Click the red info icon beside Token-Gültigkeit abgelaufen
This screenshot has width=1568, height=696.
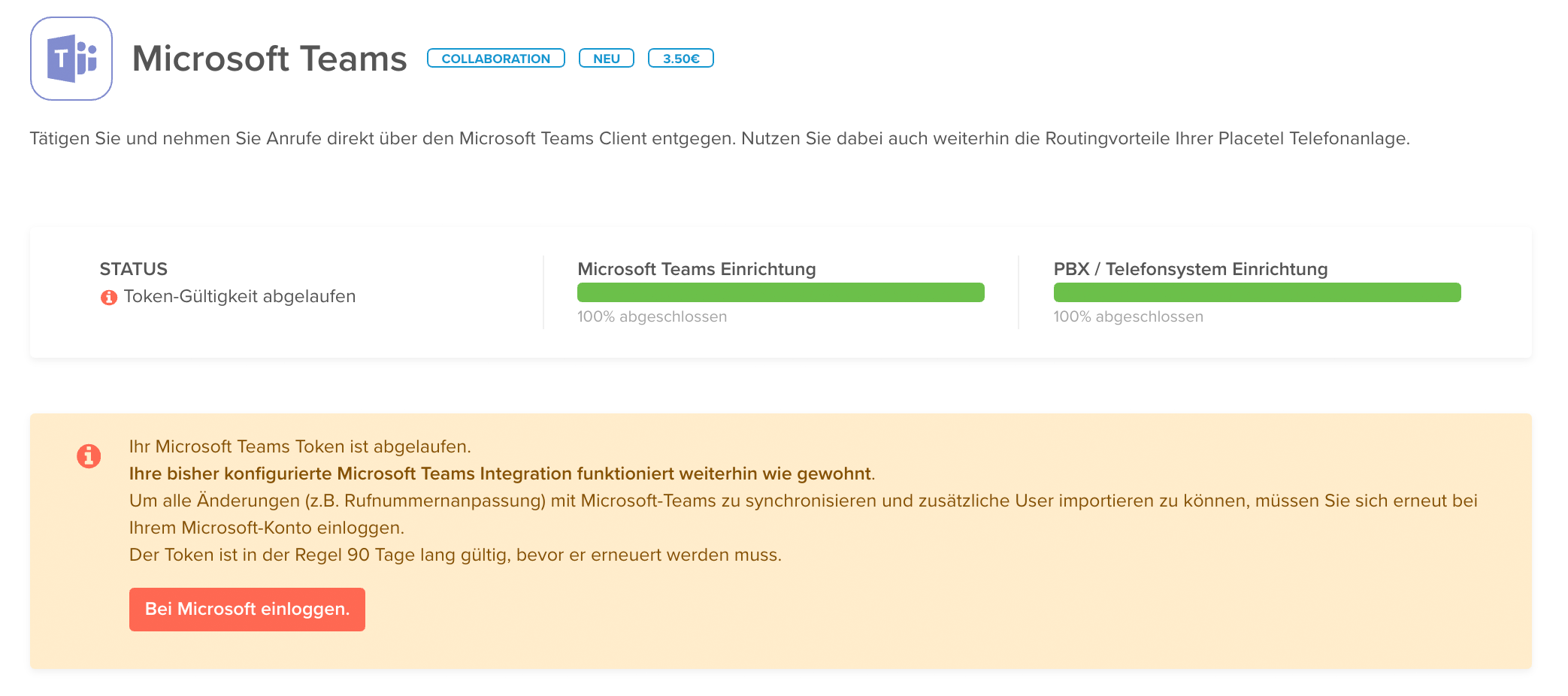tap(109, 298)
